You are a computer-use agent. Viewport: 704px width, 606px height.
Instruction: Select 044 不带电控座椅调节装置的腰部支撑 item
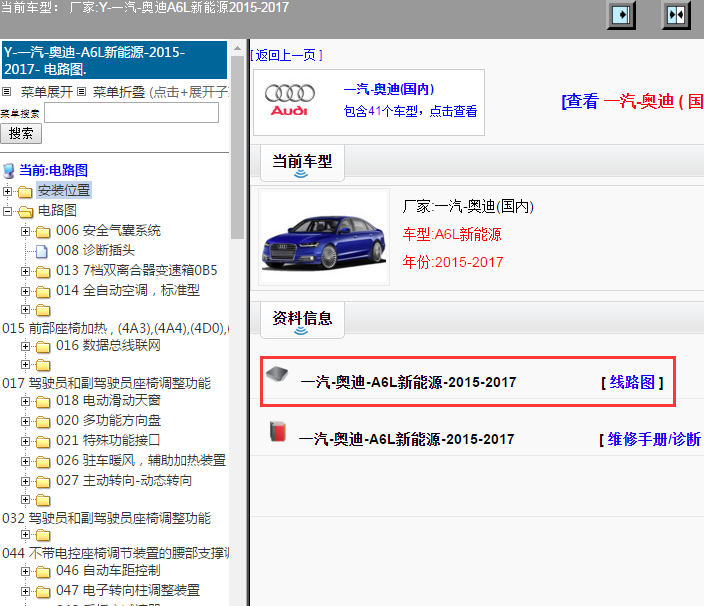pos(115,553)
